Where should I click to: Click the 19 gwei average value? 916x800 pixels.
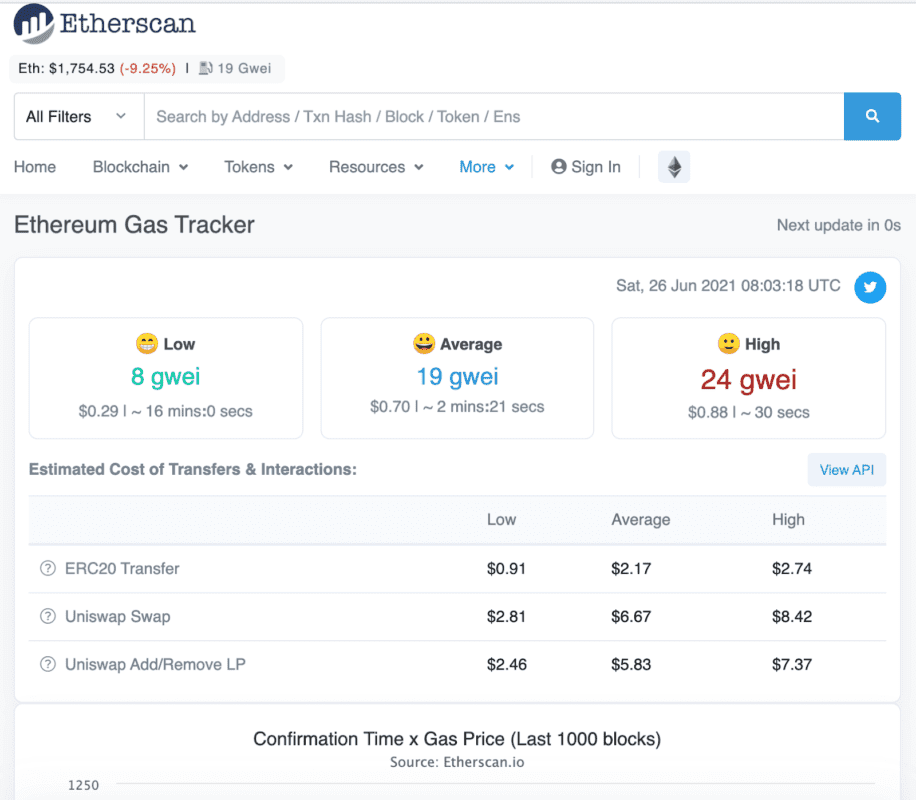[457, 377]
